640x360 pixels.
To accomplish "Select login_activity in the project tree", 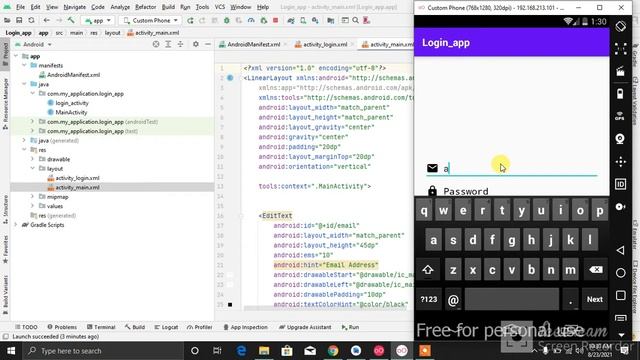I will (x=72, y=103).
